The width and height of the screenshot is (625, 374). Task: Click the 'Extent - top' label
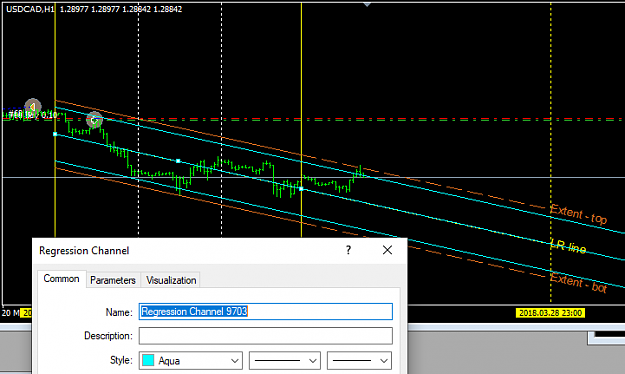[x=578, y=214]
